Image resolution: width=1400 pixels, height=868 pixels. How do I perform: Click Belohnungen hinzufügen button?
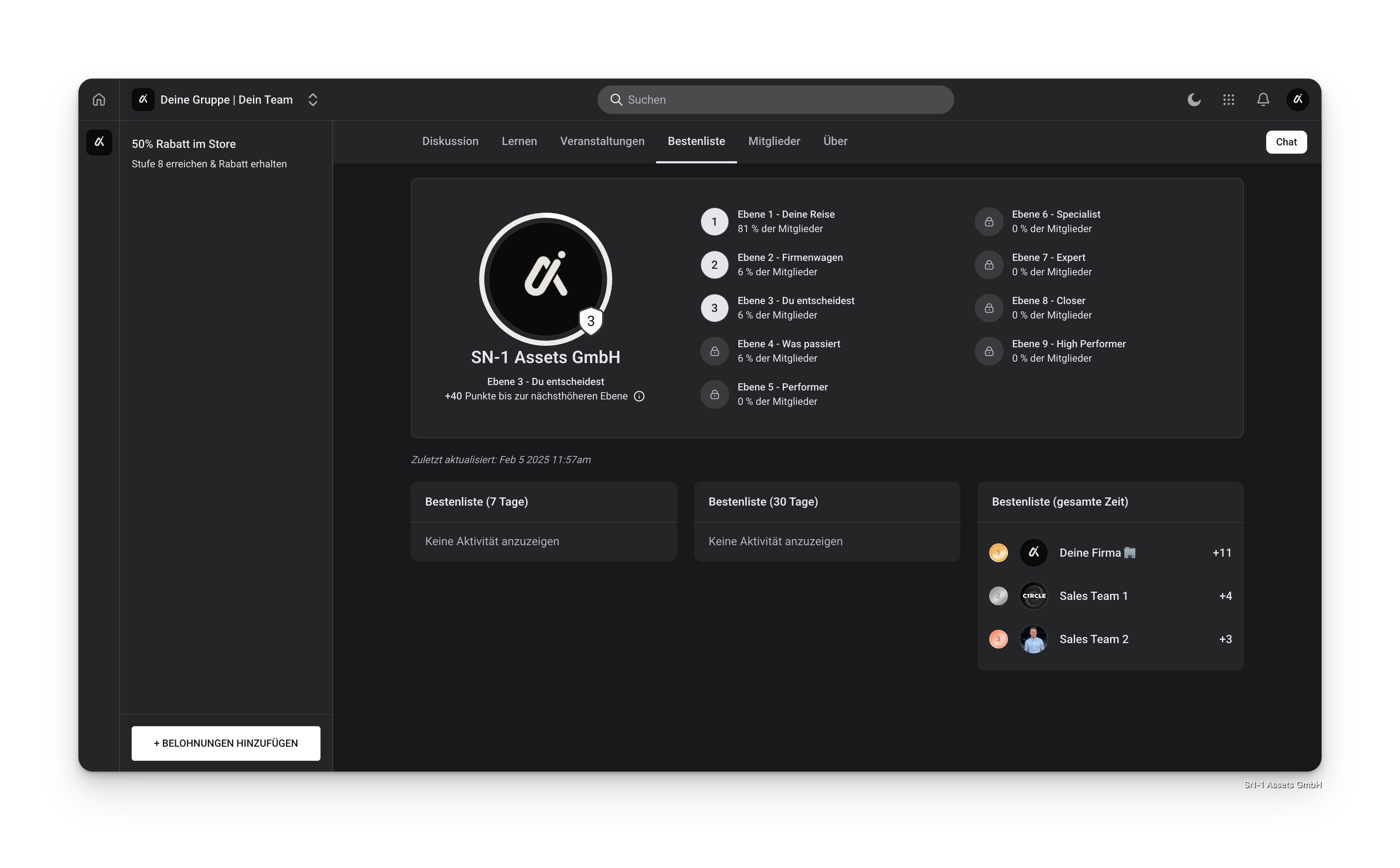point(226,743)
